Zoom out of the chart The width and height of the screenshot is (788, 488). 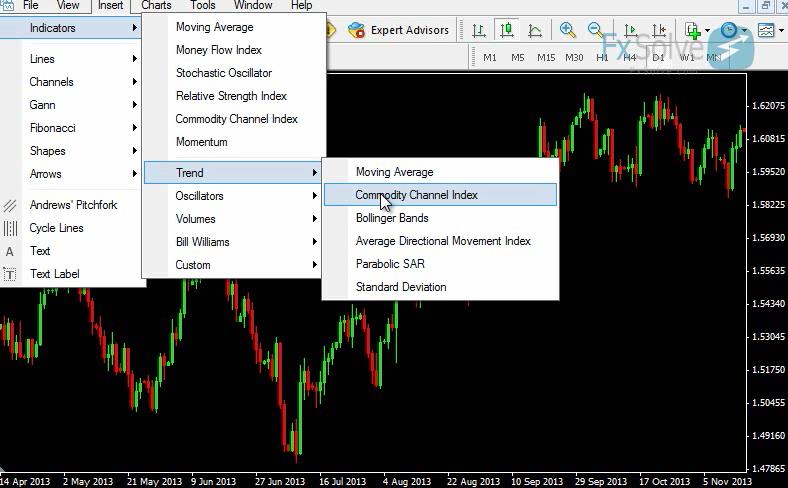(x=596, y=30)
